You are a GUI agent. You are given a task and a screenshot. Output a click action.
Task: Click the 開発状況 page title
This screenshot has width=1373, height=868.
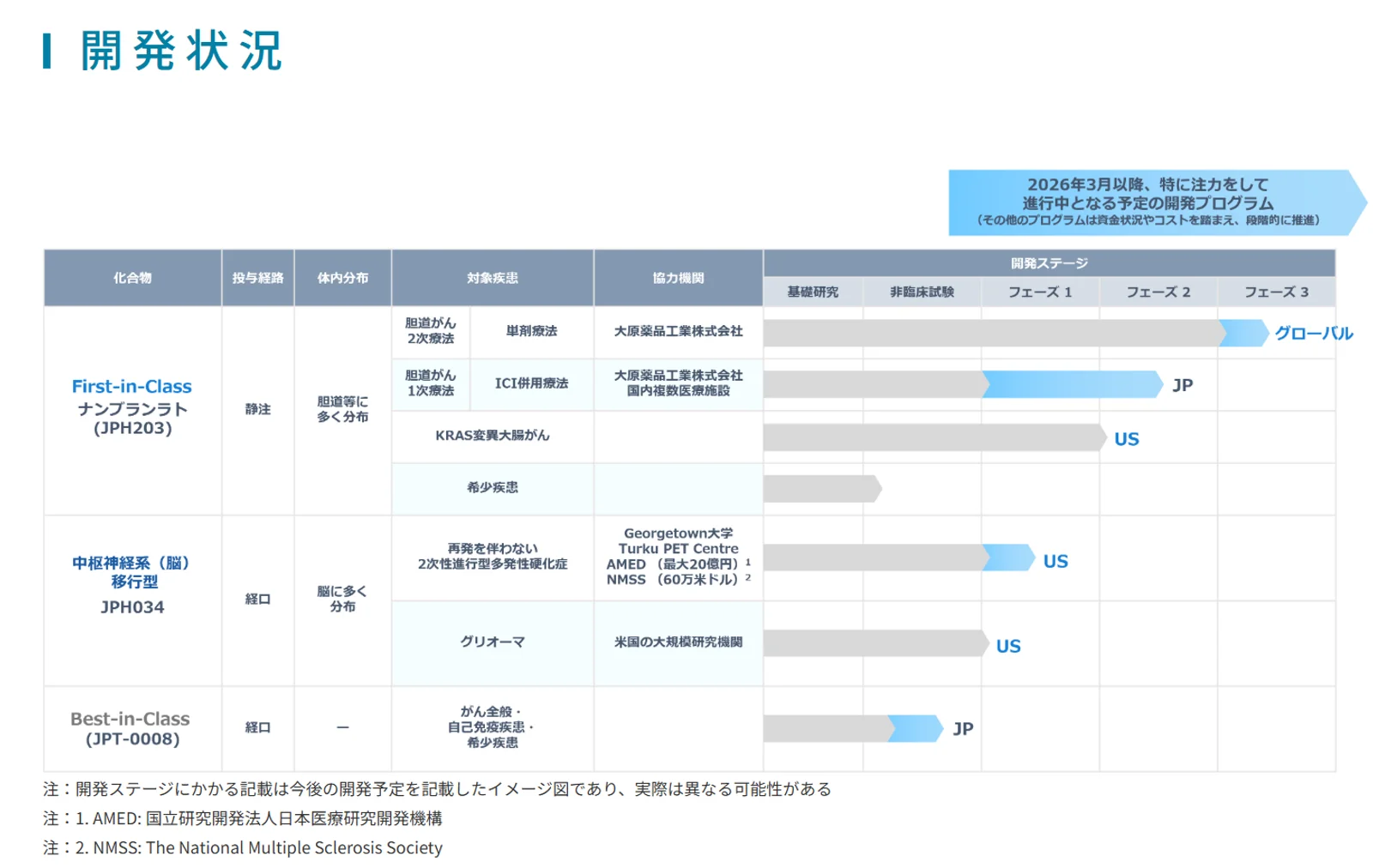click(180, 51)
